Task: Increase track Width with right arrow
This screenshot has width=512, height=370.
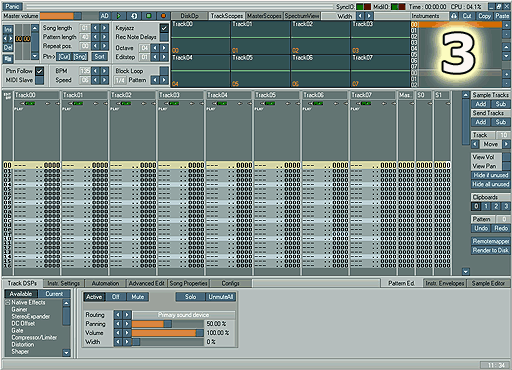Action: (127, 342)
